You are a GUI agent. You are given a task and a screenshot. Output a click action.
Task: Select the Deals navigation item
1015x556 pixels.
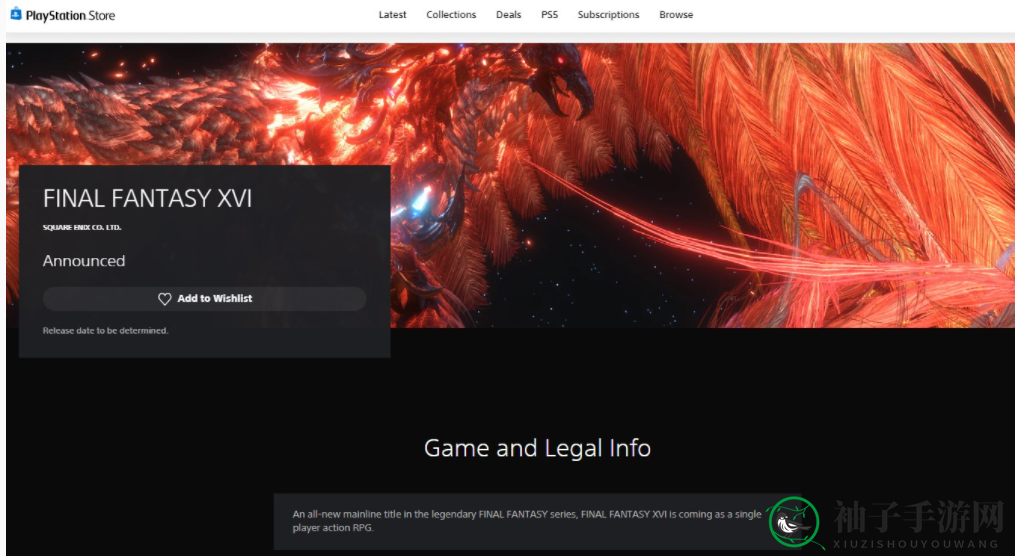pos(508,15)
